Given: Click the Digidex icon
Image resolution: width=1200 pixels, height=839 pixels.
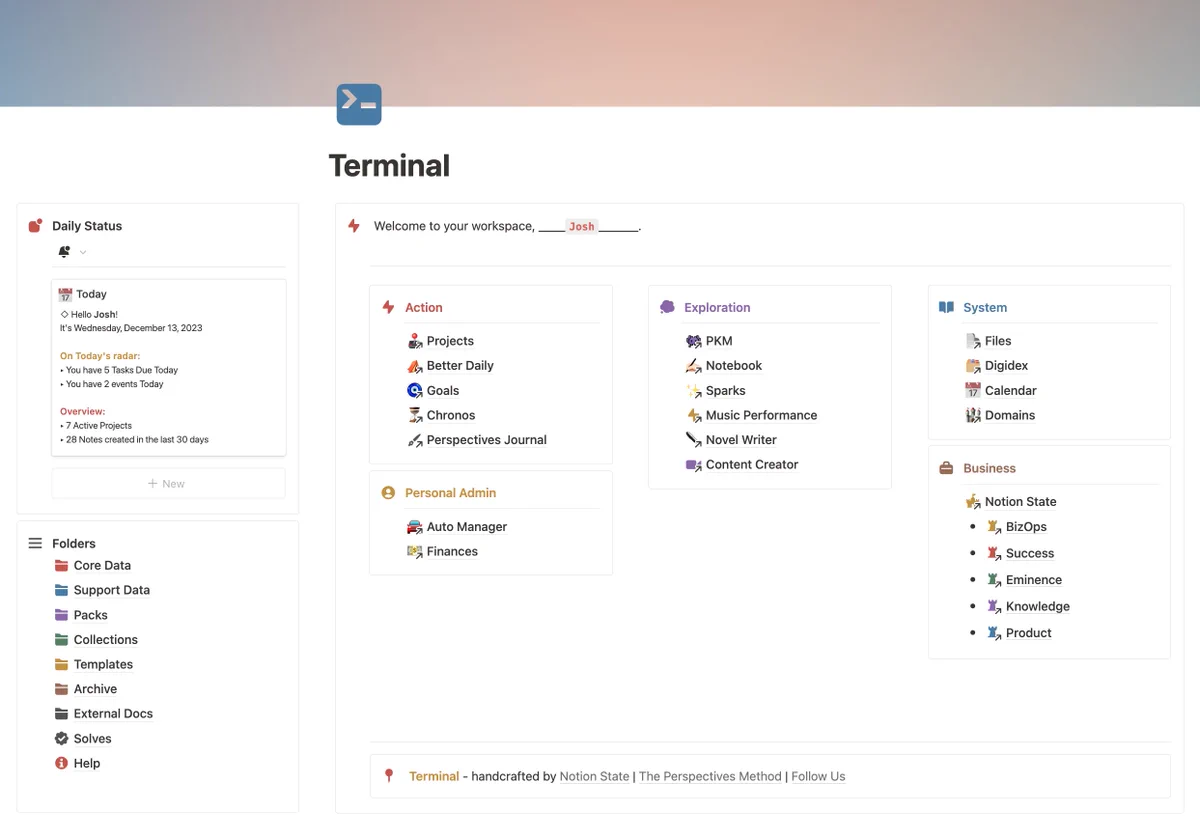Looking at the screenshot, I should [x=973, y=366].
